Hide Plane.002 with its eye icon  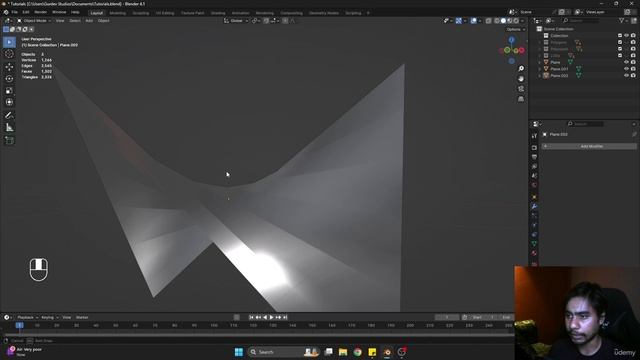(x=626, y=76)
